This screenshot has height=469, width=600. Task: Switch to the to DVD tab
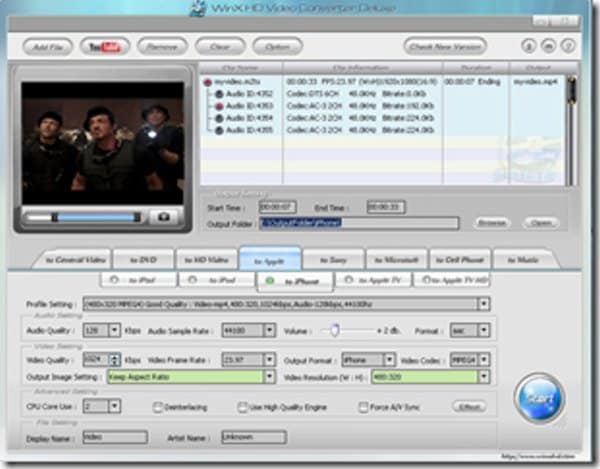pyautogui.click(x=143, y=260)
